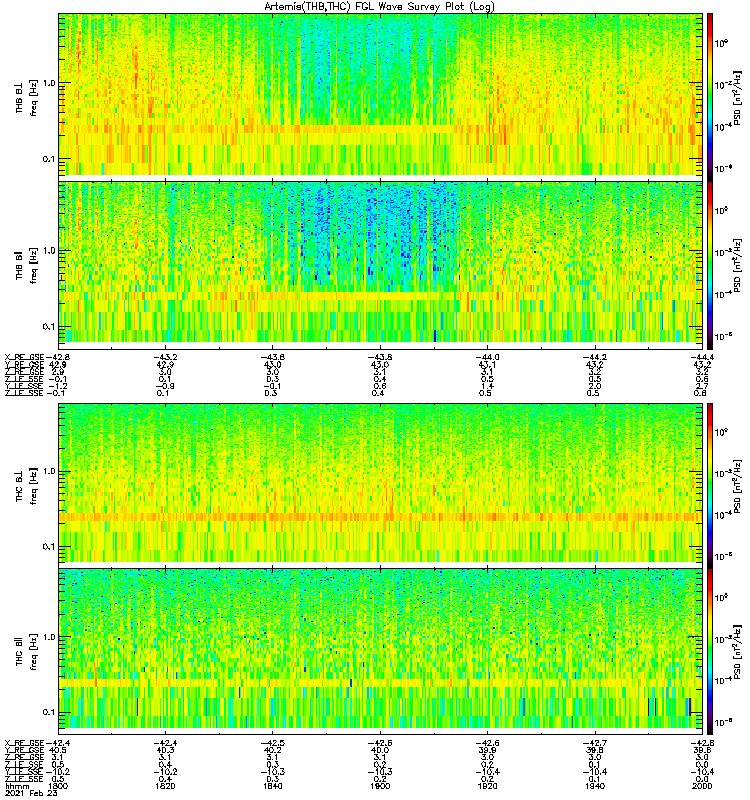The height and width of the screenshot is (800, 750).
Task: Click the THB 'X_RE_GSE' row label
Action: point(24,357)
